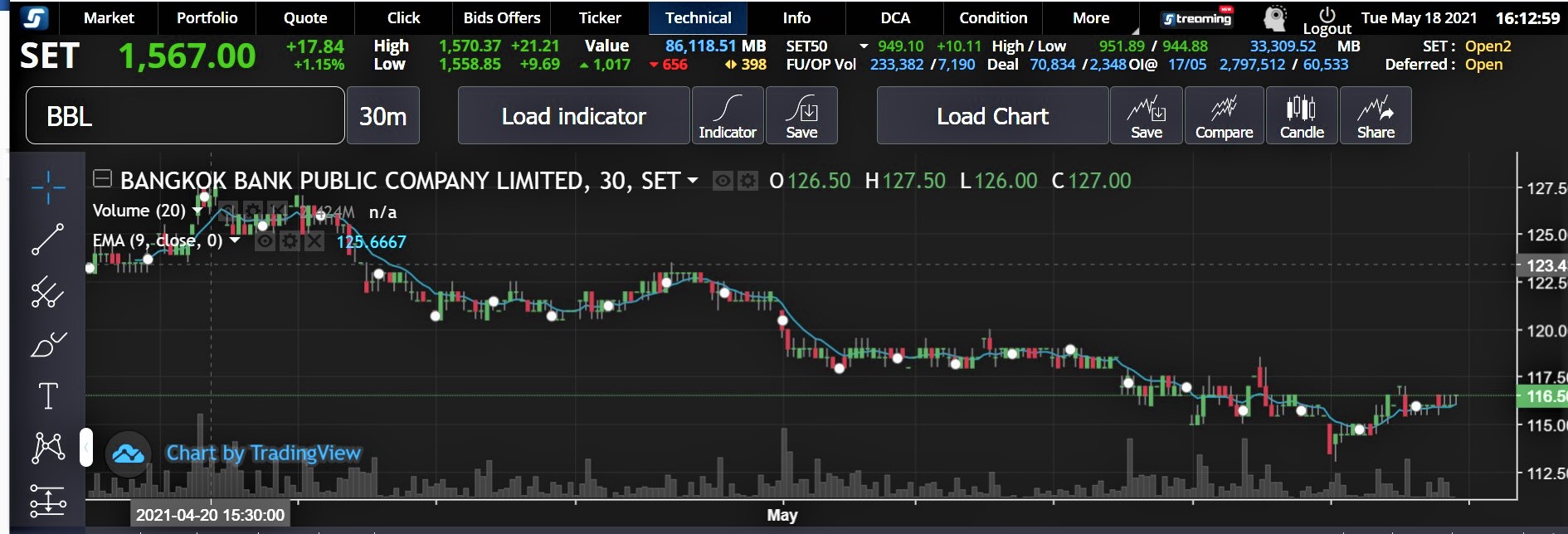Screen dimensions: 1568x534
Task: Open the Indicator button with curve icon
Action: coord(728,116)
